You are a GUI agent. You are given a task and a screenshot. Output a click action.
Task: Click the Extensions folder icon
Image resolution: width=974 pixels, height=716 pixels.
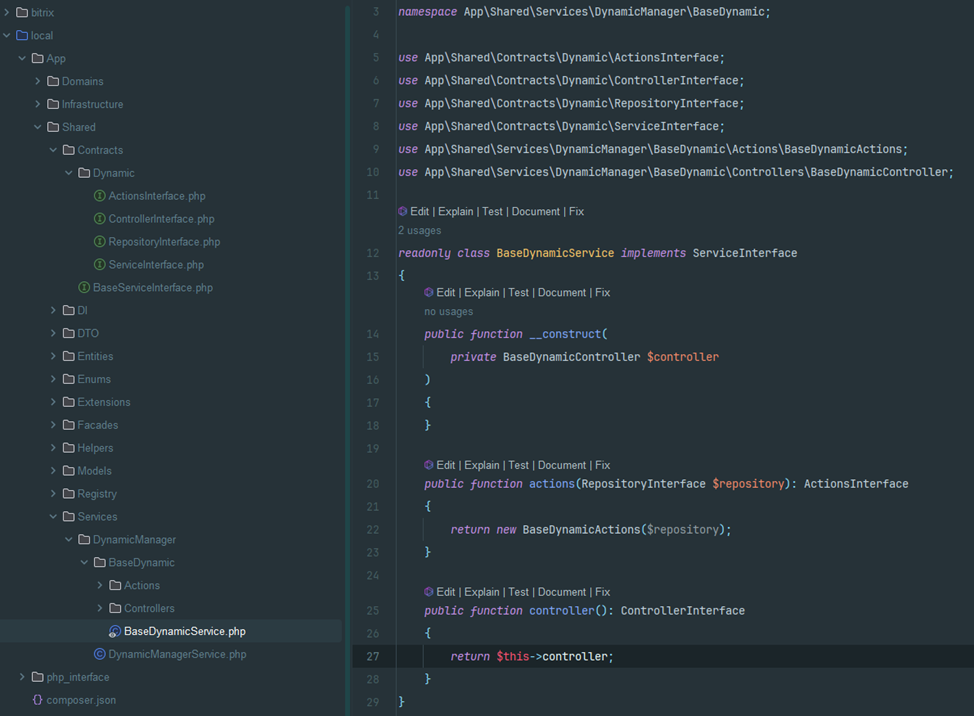click(x=69, y=402)
